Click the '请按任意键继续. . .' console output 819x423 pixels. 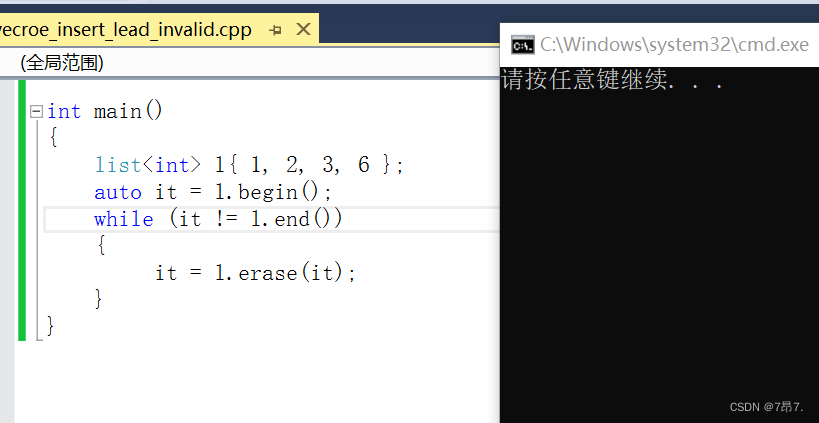click(612, 80)
